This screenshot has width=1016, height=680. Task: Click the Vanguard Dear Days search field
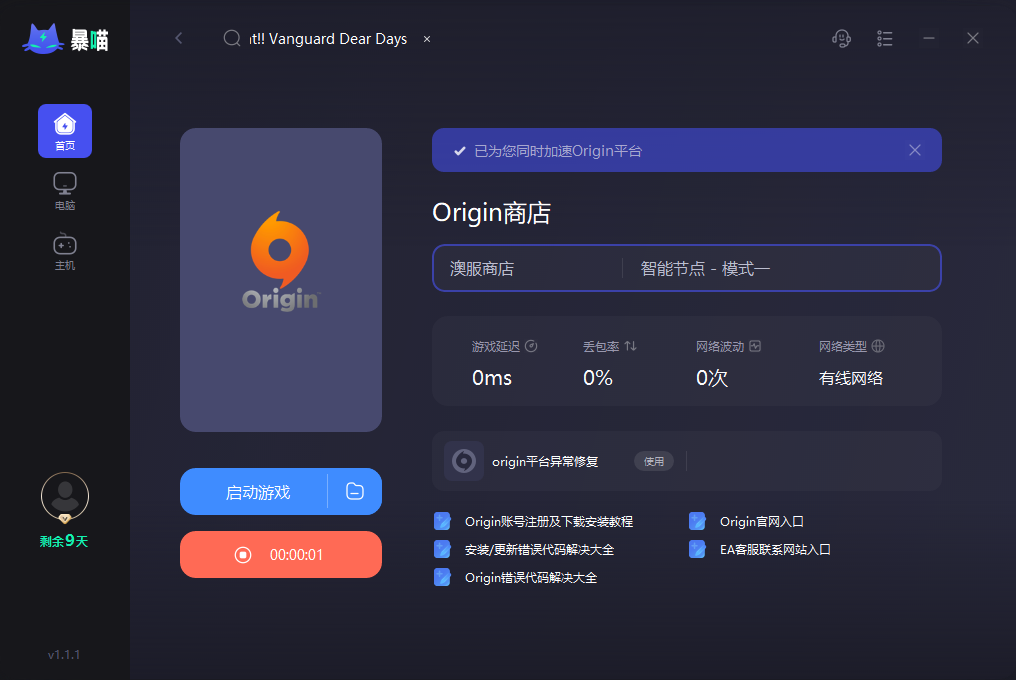coord(329,39)
